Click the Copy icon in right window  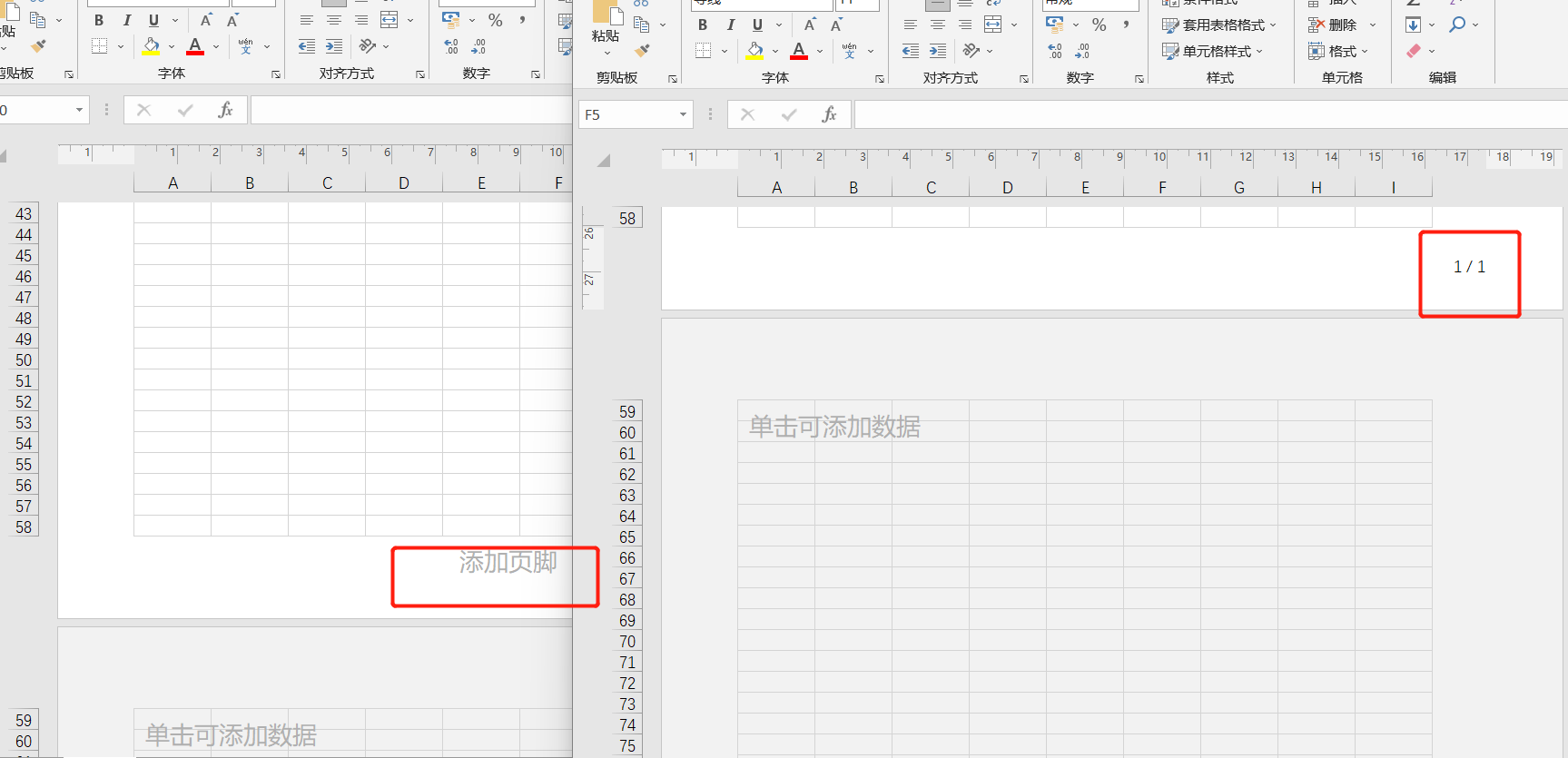642,25
